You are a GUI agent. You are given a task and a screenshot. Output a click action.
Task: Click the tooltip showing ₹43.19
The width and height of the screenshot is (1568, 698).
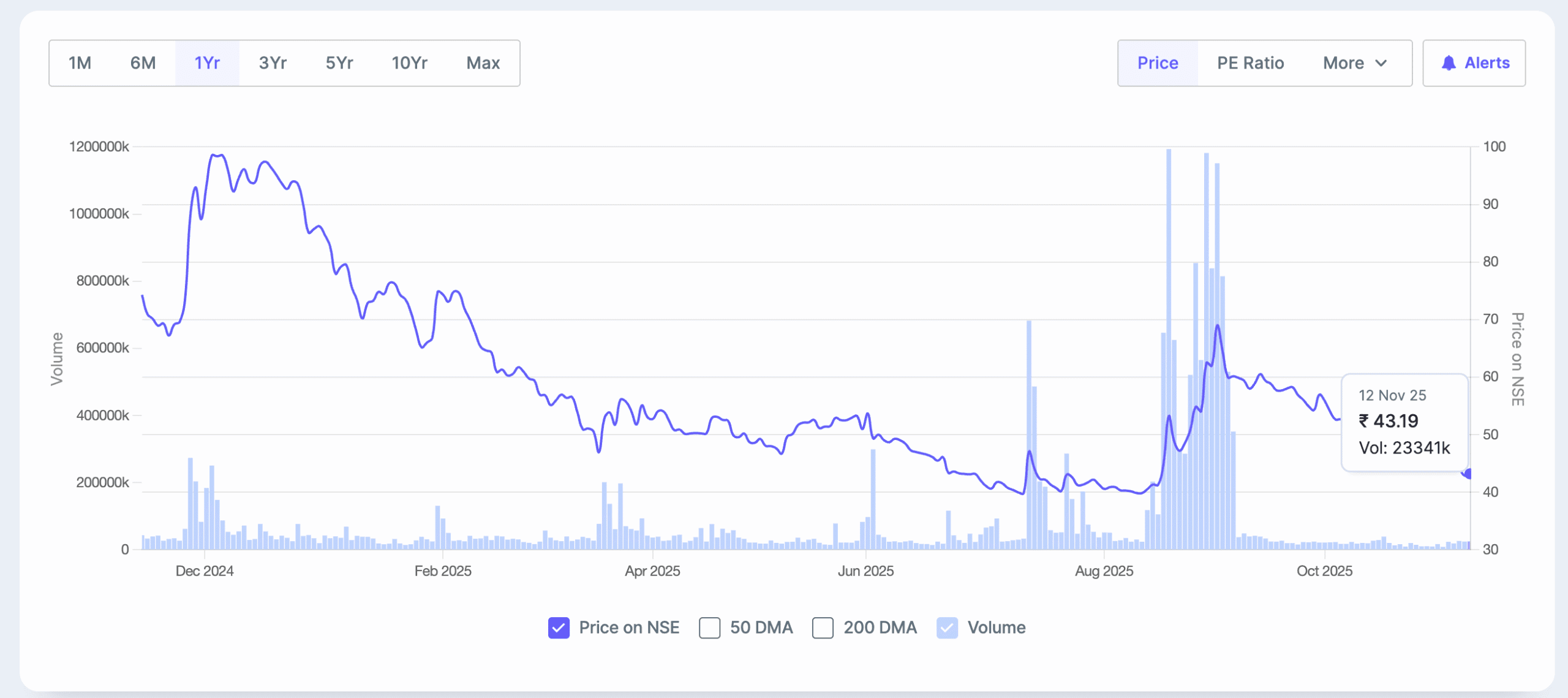tap(1404, 422)
